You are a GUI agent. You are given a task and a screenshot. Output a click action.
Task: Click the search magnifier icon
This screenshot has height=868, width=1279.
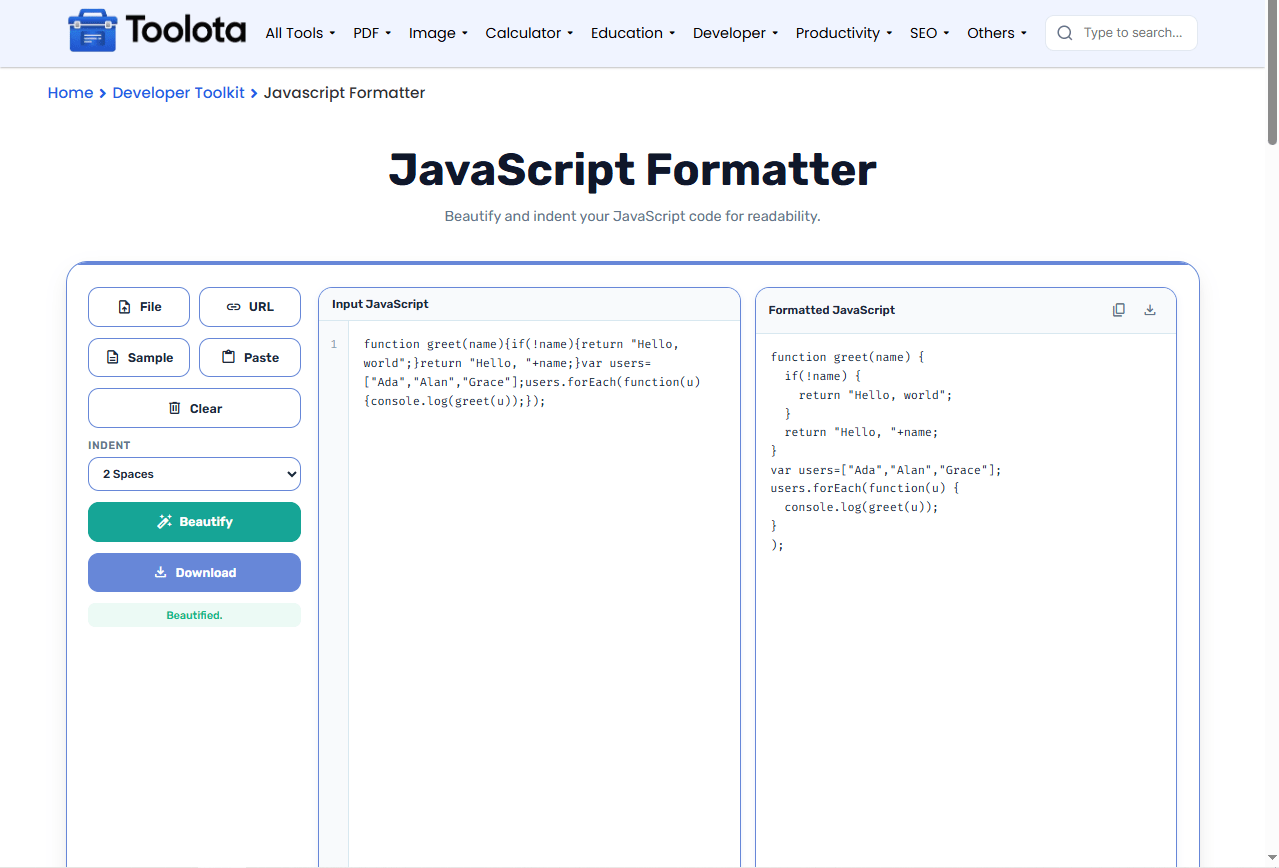(1065, 33)
